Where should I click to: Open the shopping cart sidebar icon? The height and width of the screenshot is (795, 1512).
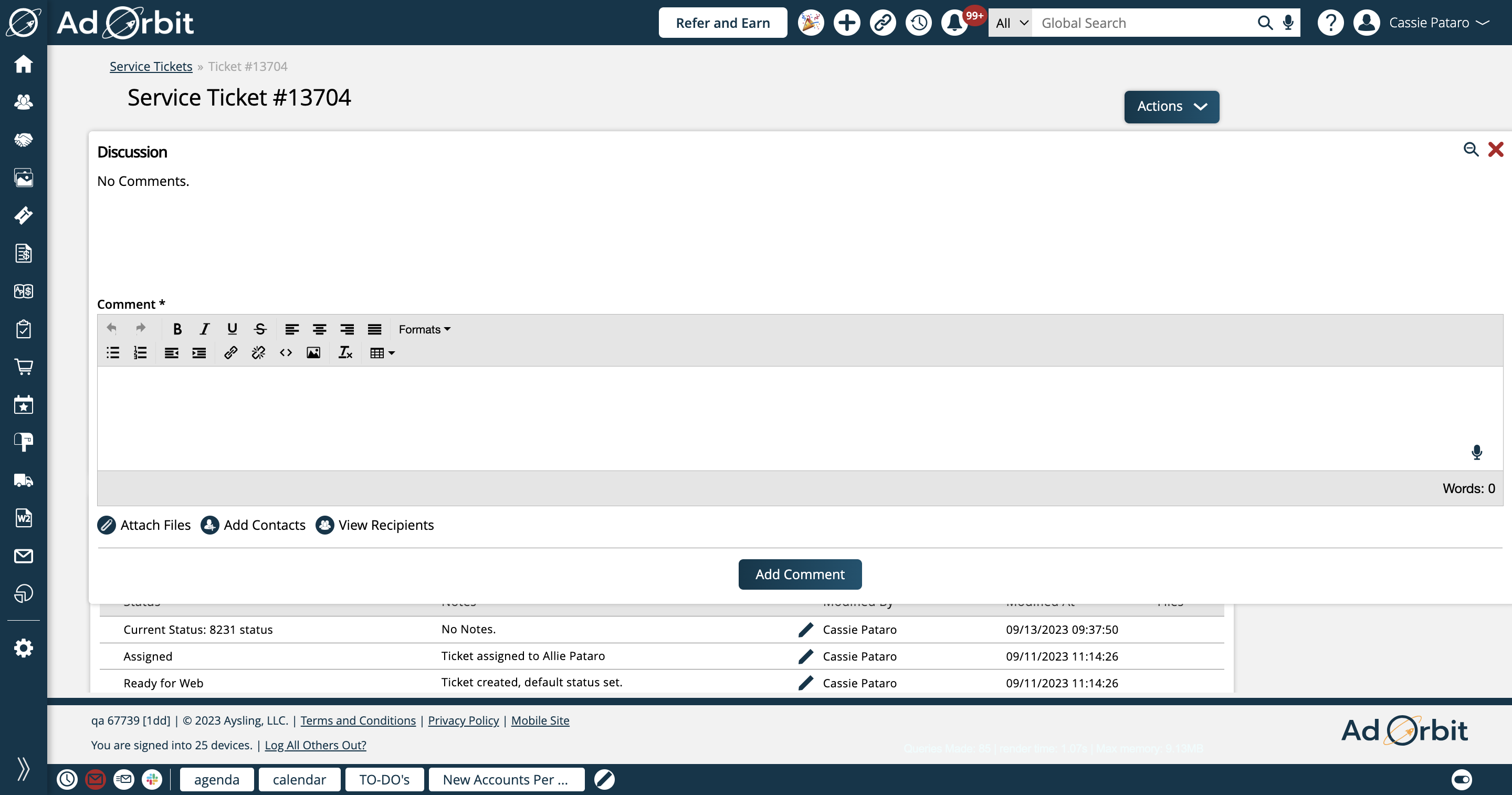(24, 367)
